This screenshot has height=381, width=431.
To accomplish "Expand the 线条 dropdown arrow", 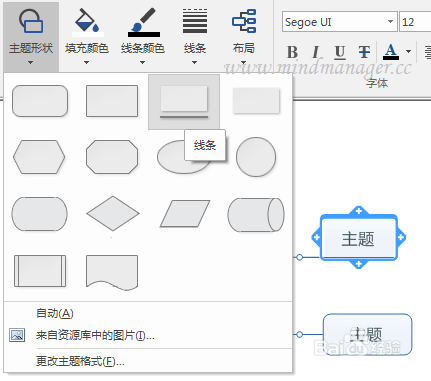I will pos(194,62).
